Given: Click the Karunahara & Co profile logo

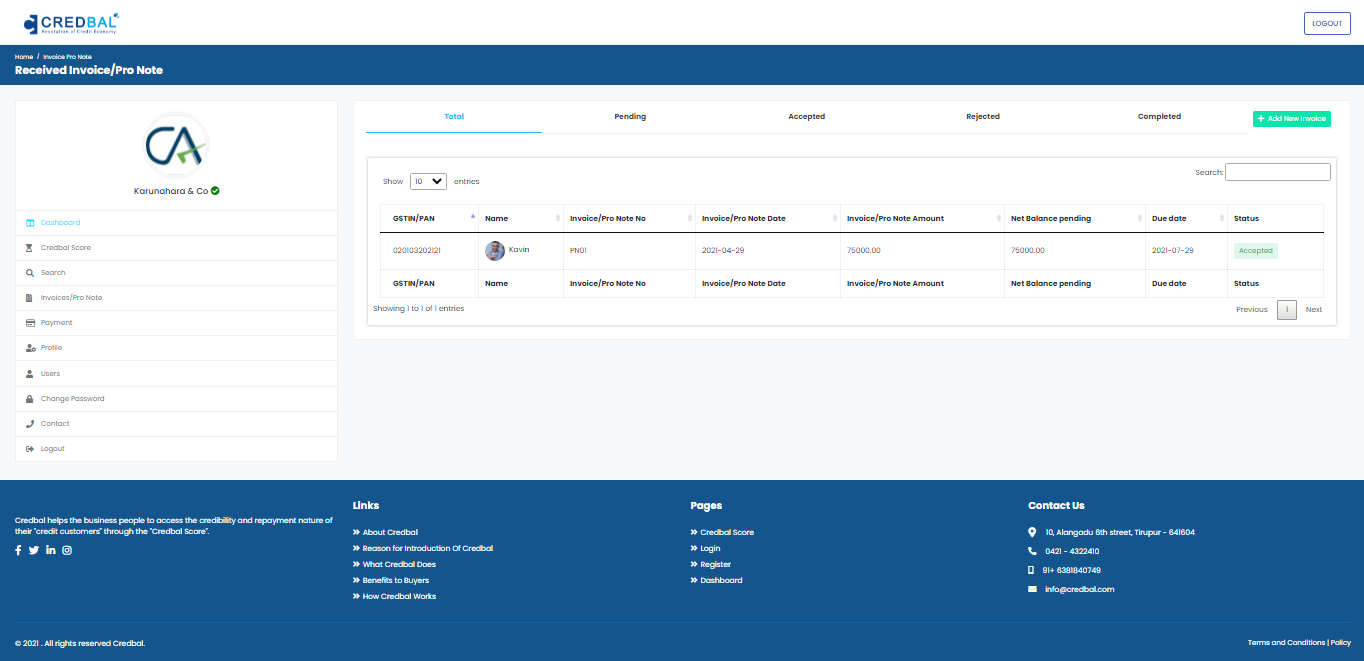Looking at the screenshot, I should tap(176, 144).
